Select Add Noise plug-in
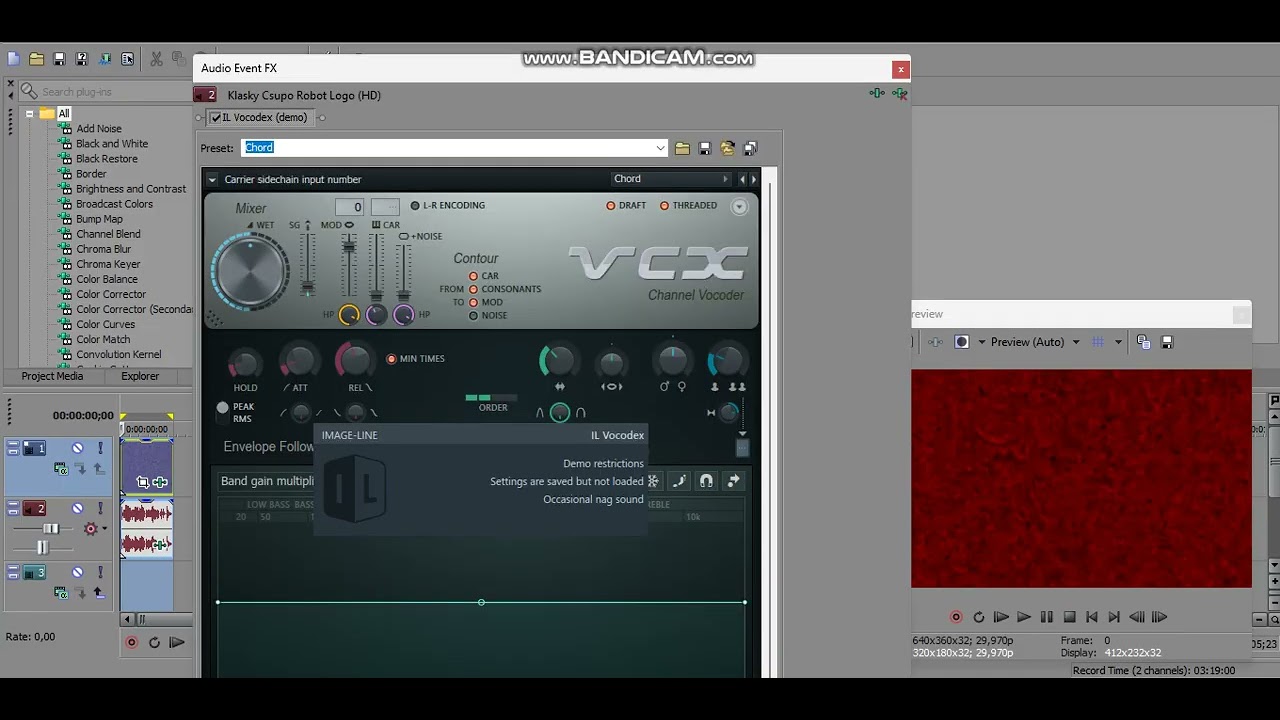The height and width of the screenshot is (720, 1280). [99, 129]
